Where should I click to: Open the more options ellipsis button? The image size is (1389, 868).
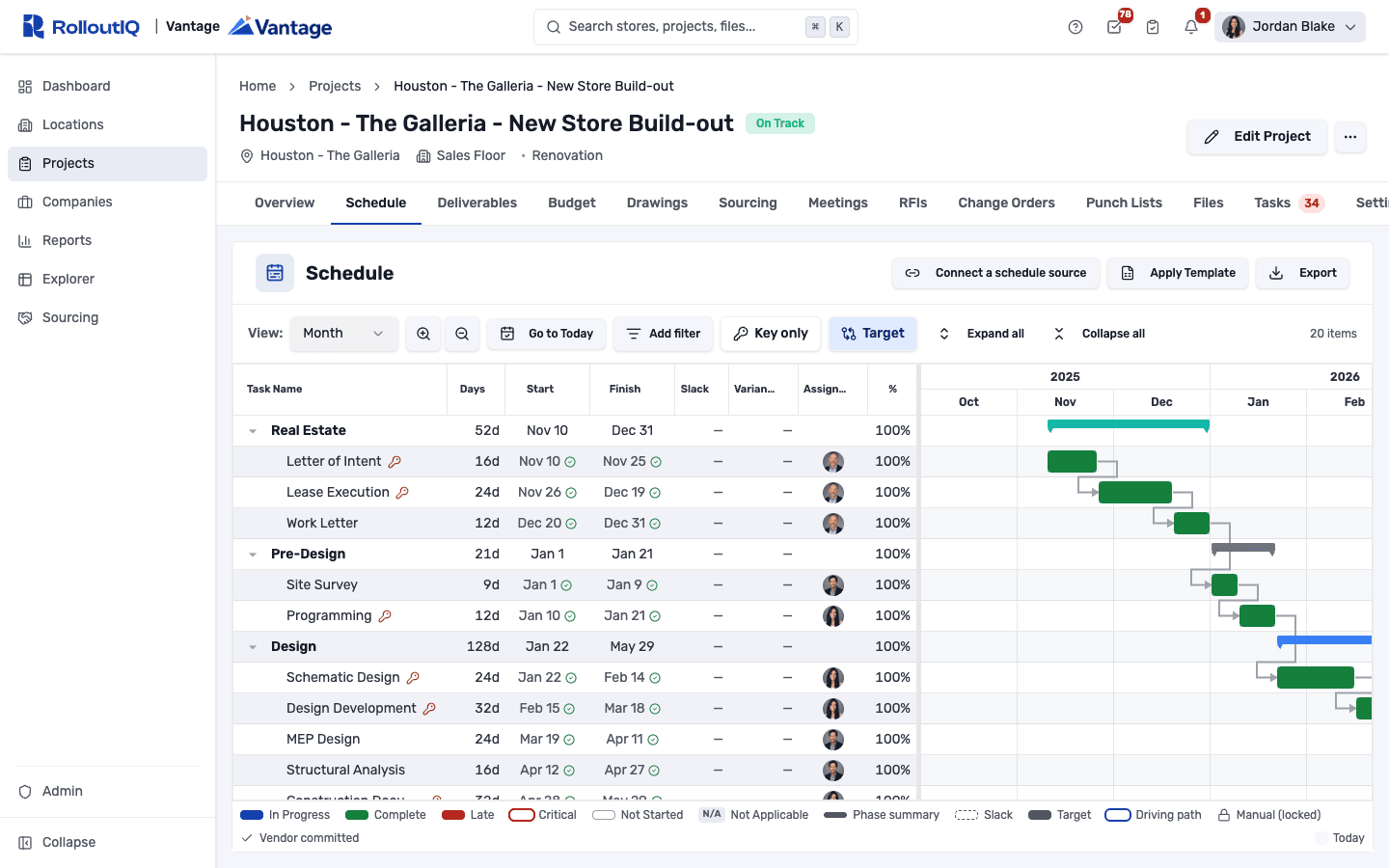(1350, 137)
